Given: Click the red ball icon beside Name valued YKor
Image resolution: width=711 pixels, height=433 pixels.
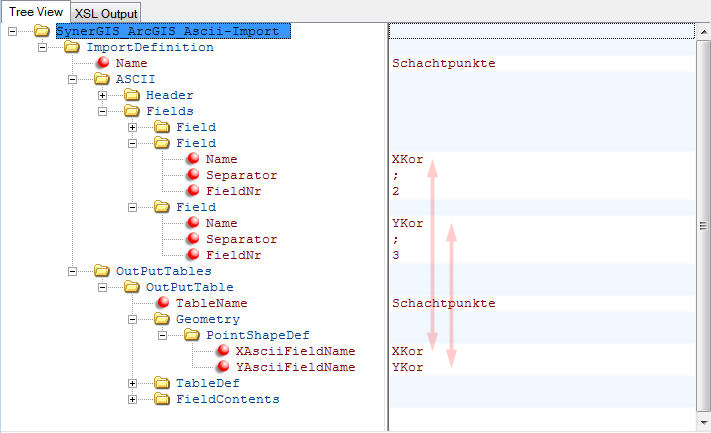Looking at the screenshot, I should coord(193,222).
